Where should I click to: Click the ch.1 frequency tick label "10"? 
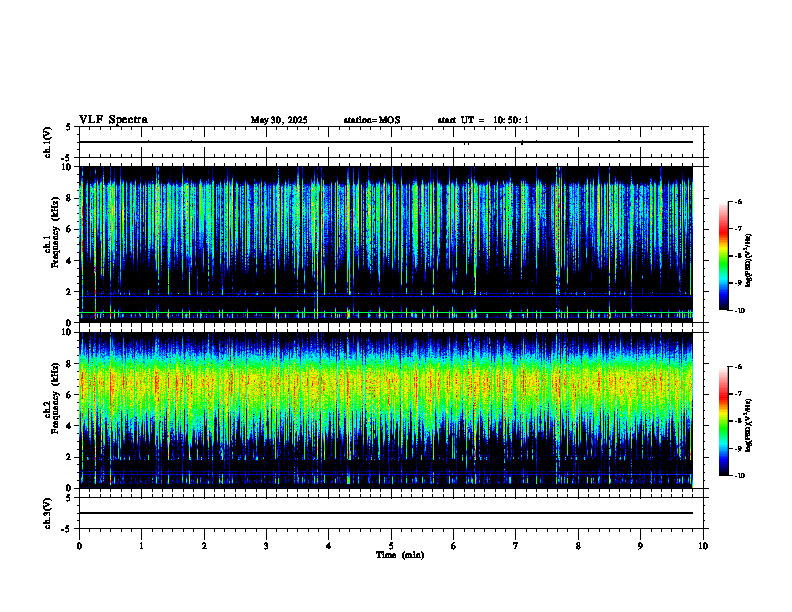click(x=68, y=167)
